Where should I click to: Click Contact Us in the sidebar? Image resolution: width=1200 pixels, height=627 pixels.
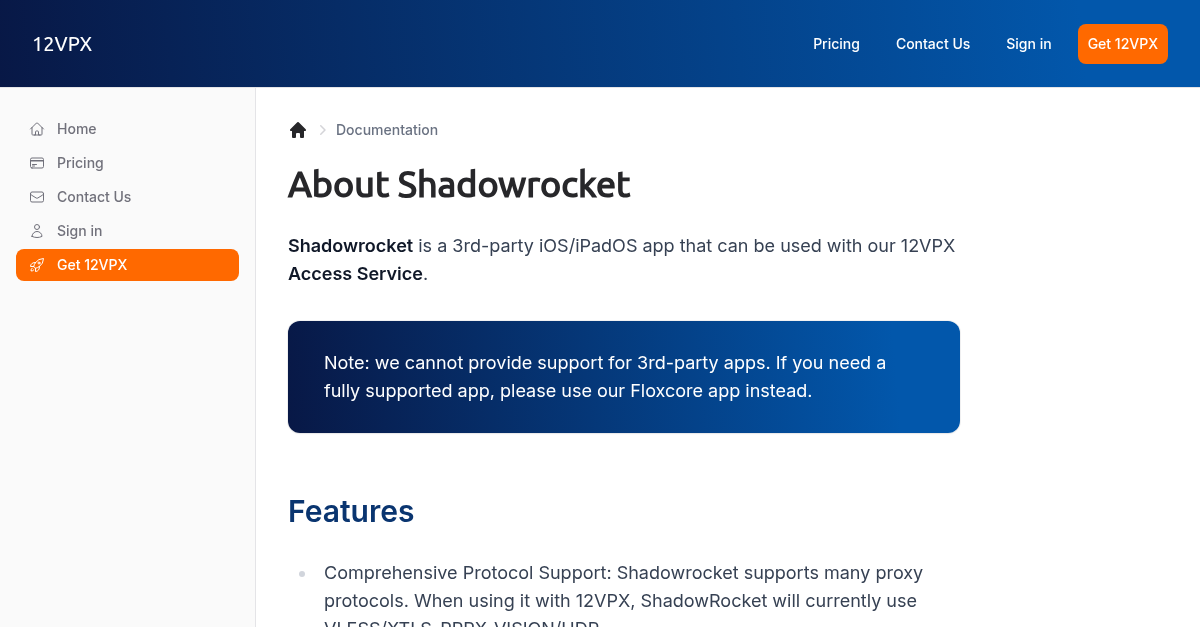93,197
